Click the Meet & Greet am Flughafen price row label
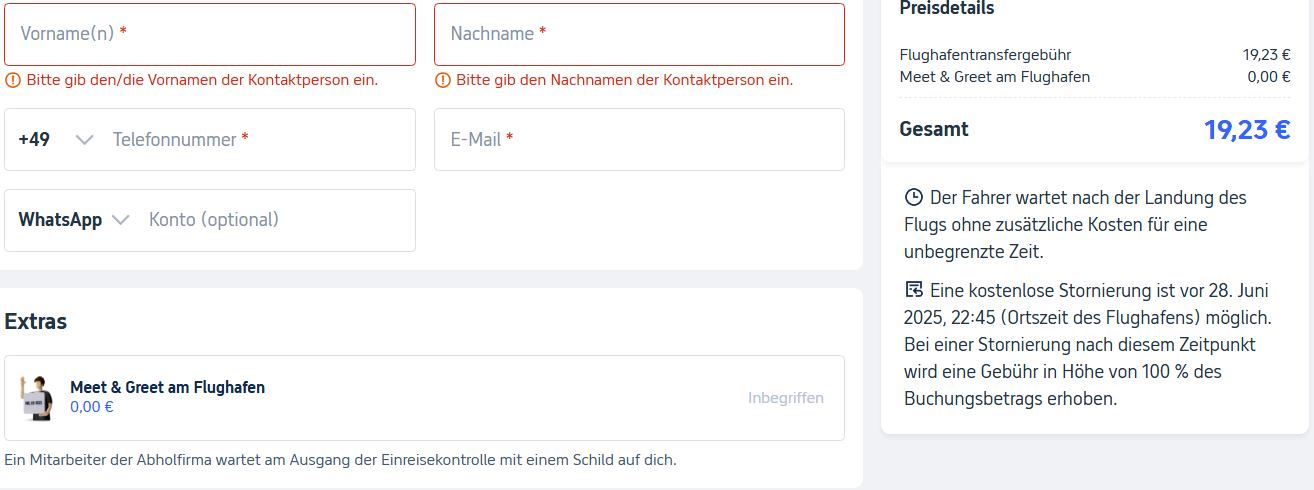The image size is (1314, 490). pos(995,76)
